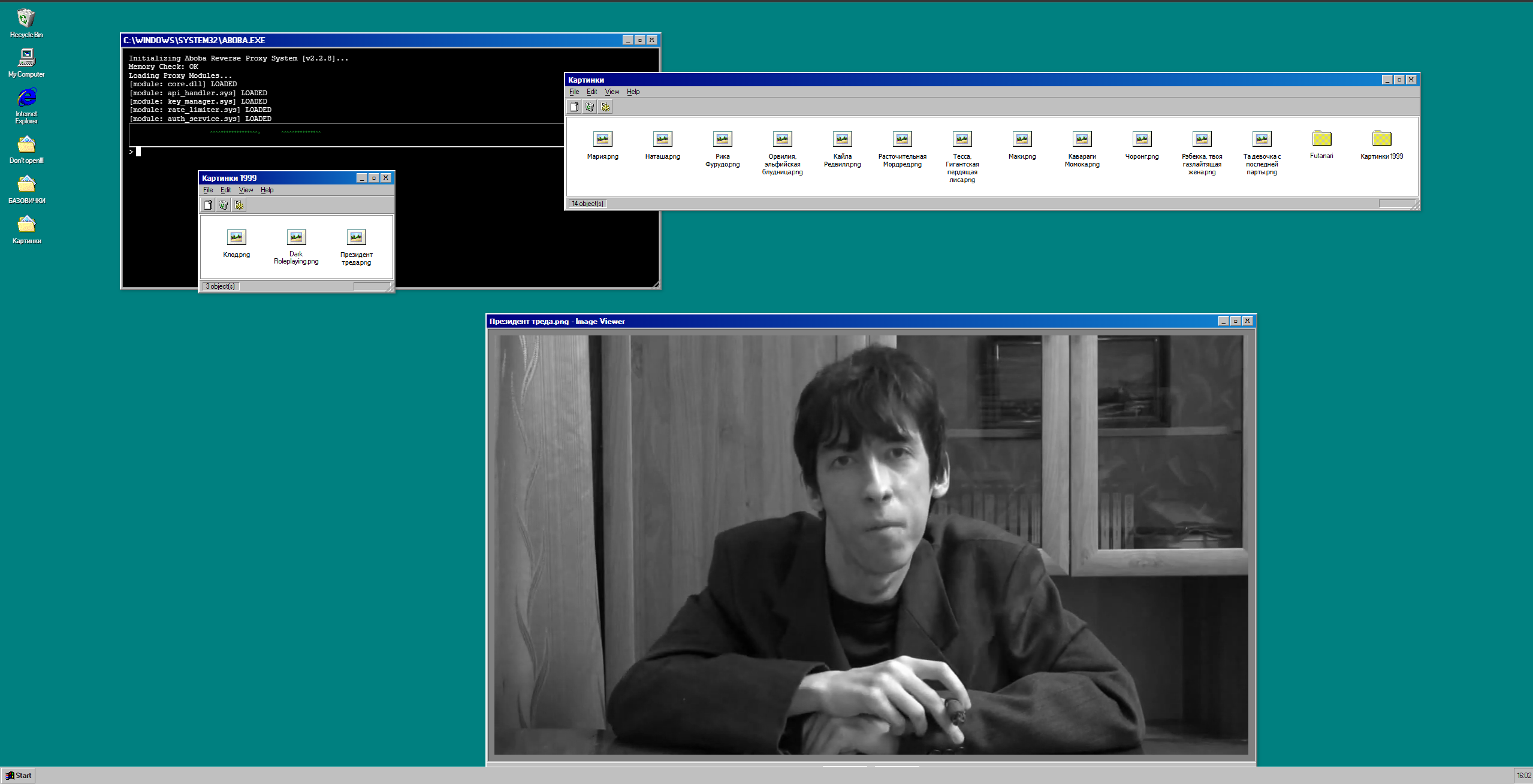Select the БАЗОВИЧКИ desktop folder
1533x784 pixels.
pos(26,184)
